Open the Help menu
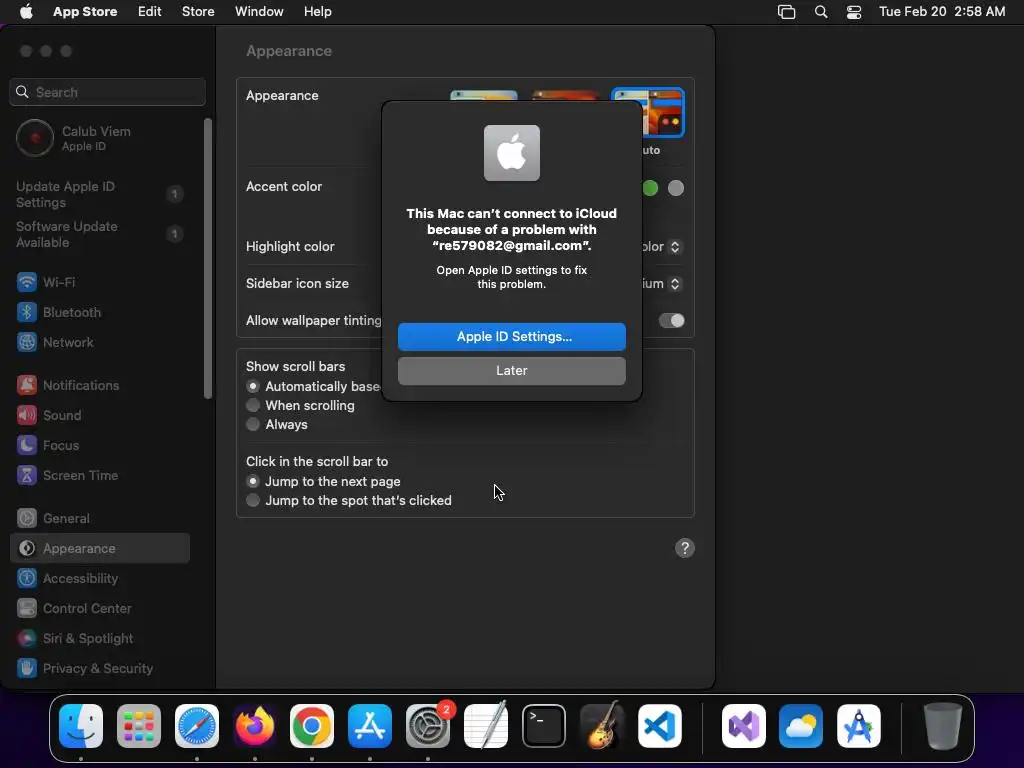1024x768 pixels. (317, 12)
